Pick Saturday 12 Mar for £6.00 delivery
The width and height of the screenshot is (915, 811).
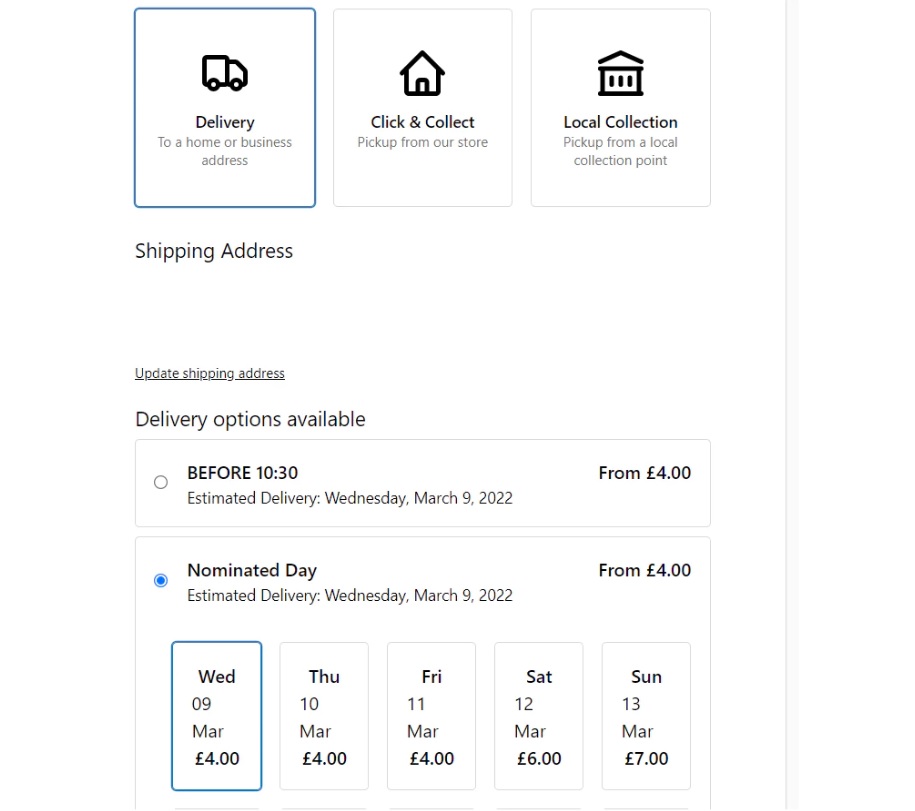point(538,716)
